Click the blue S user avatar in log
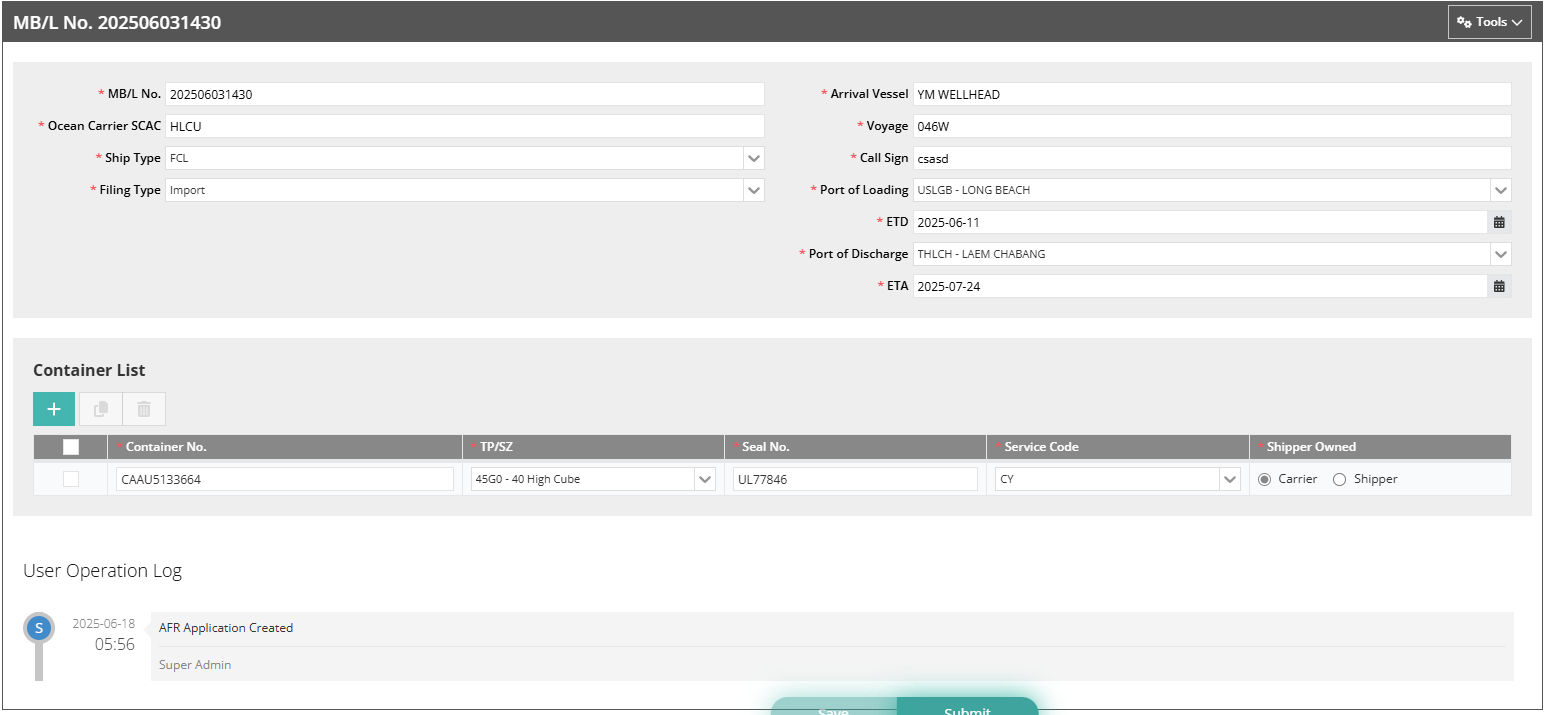 (38, 628)
